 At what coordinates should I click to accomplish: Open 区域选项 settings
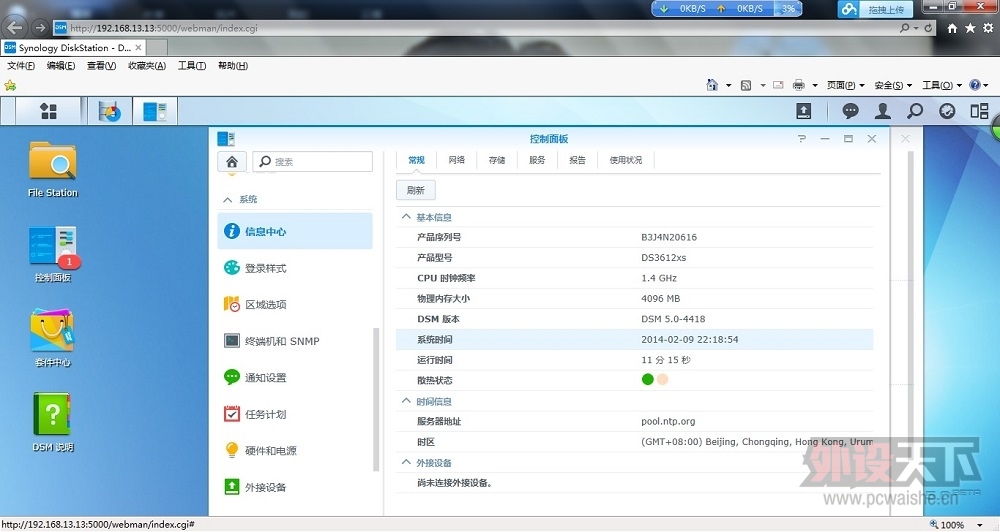[x=295, y=304]
